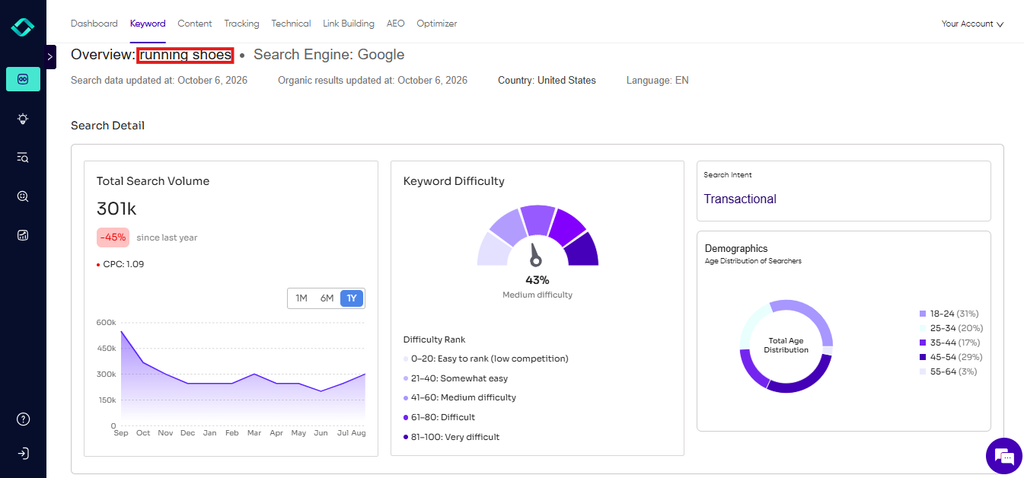Click the logout icon in sidebar

coord(23,454)
